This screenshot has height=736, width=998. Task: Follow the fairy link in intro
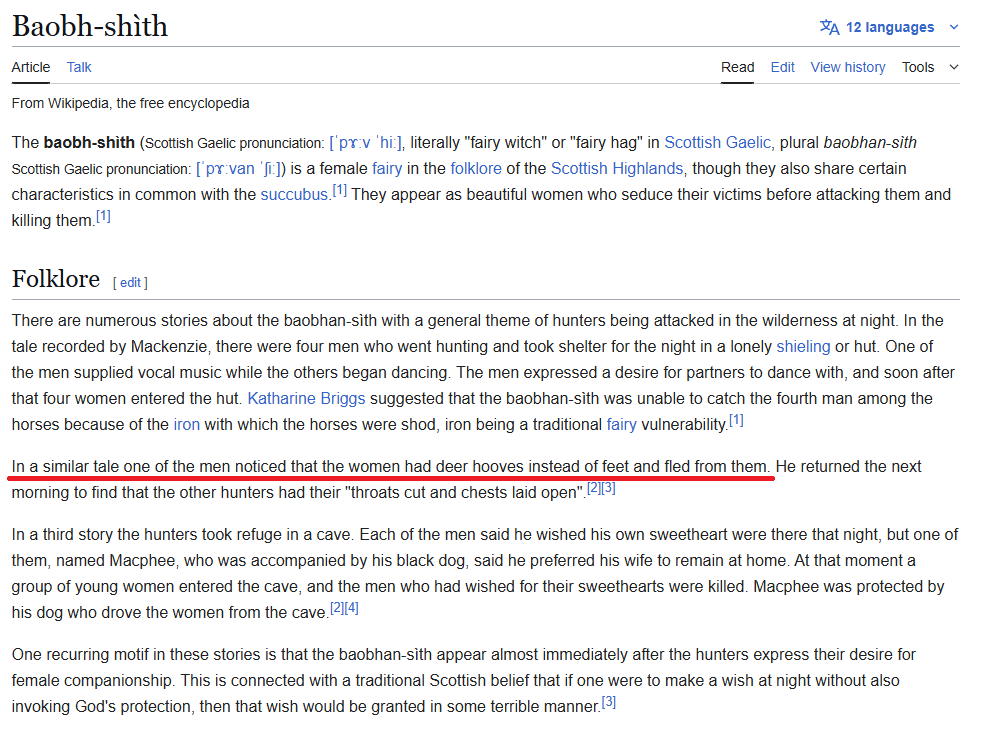pyautogui.click(x=387, y=168)
